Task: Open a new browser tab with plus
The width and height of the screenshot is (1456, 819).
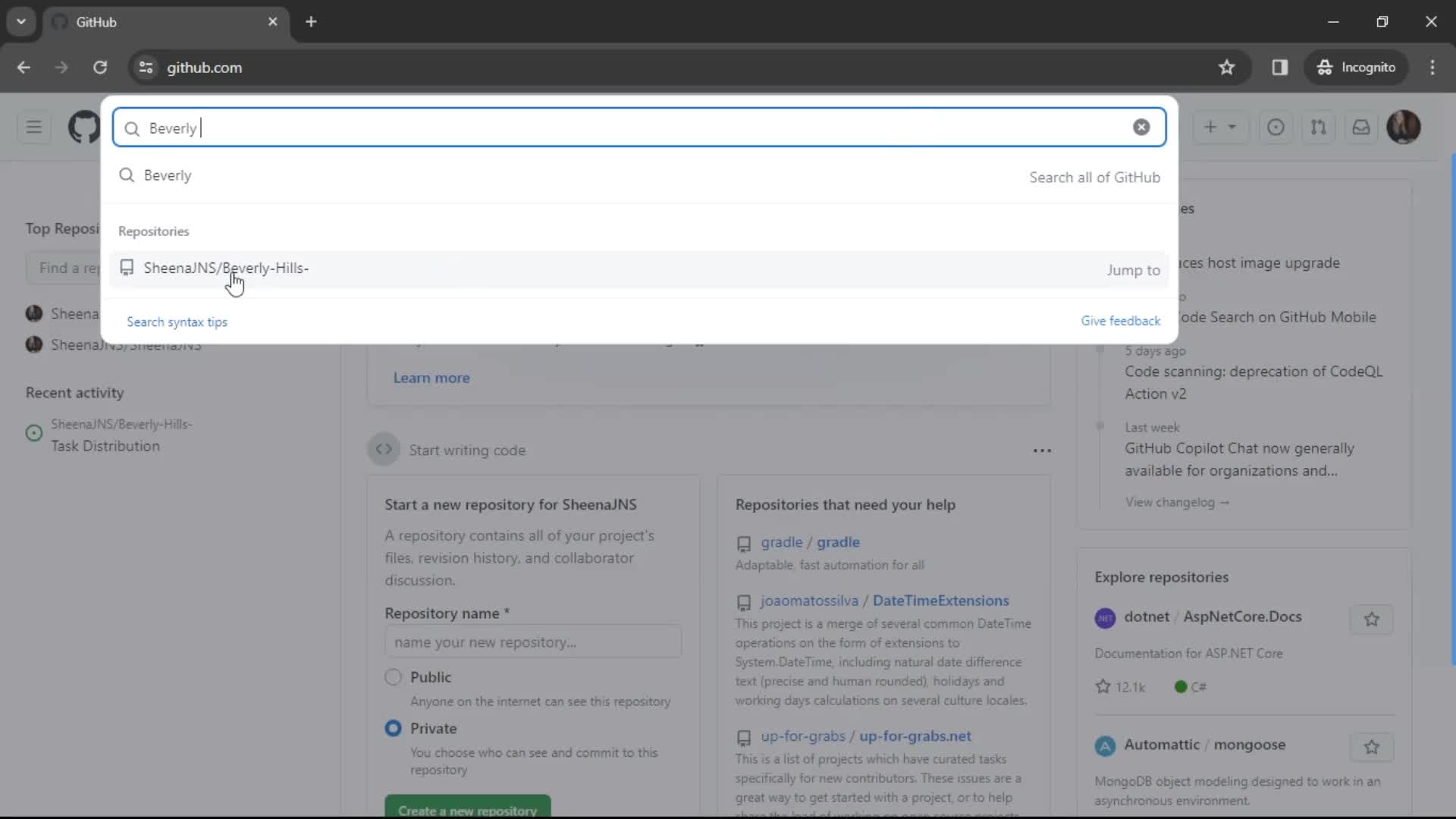Action: point(311,22)
